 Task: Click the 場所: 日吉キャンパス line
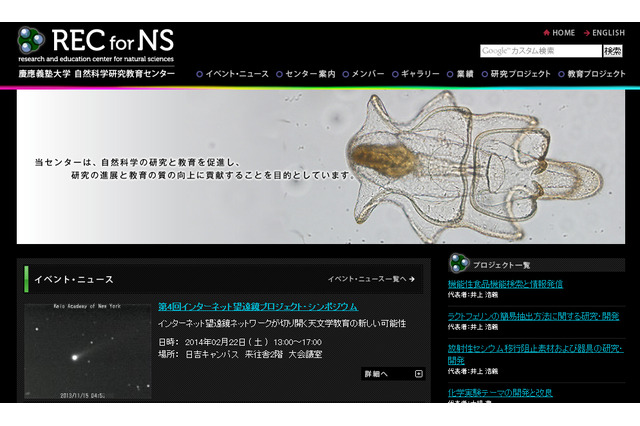pos(240,354)
